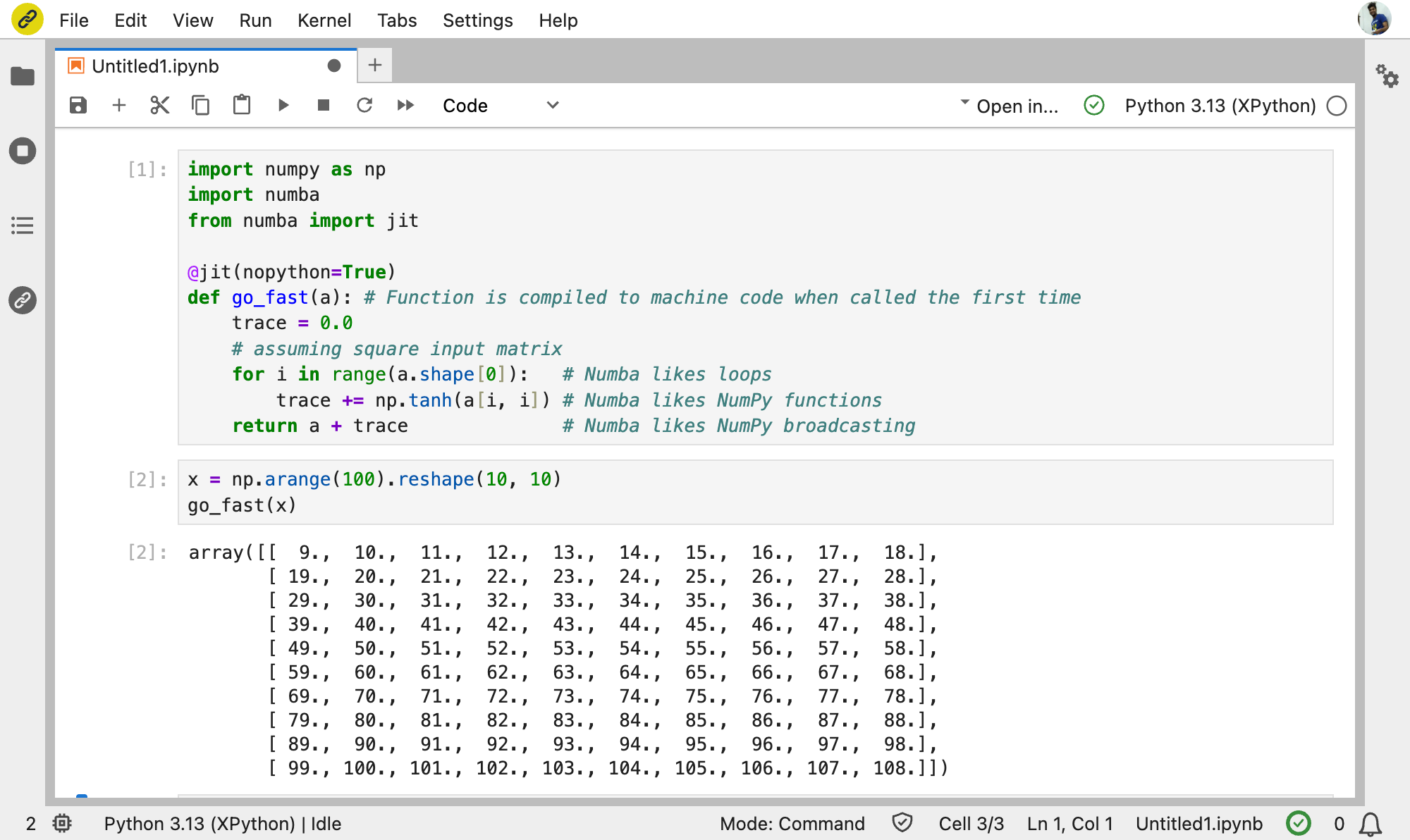The image size is (1410, 840).
Task: Click the [1]: input prompt
Action: click(147, 170)
